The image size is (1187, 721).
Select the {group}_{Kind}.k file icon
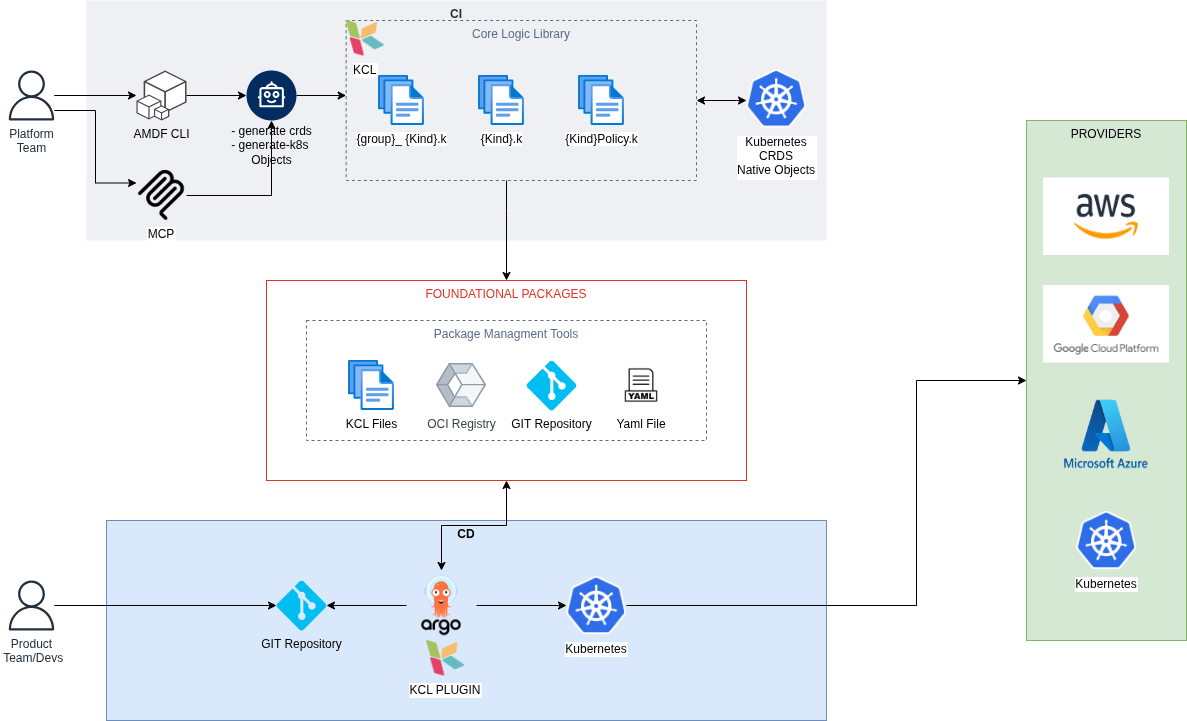coord(401,100)
